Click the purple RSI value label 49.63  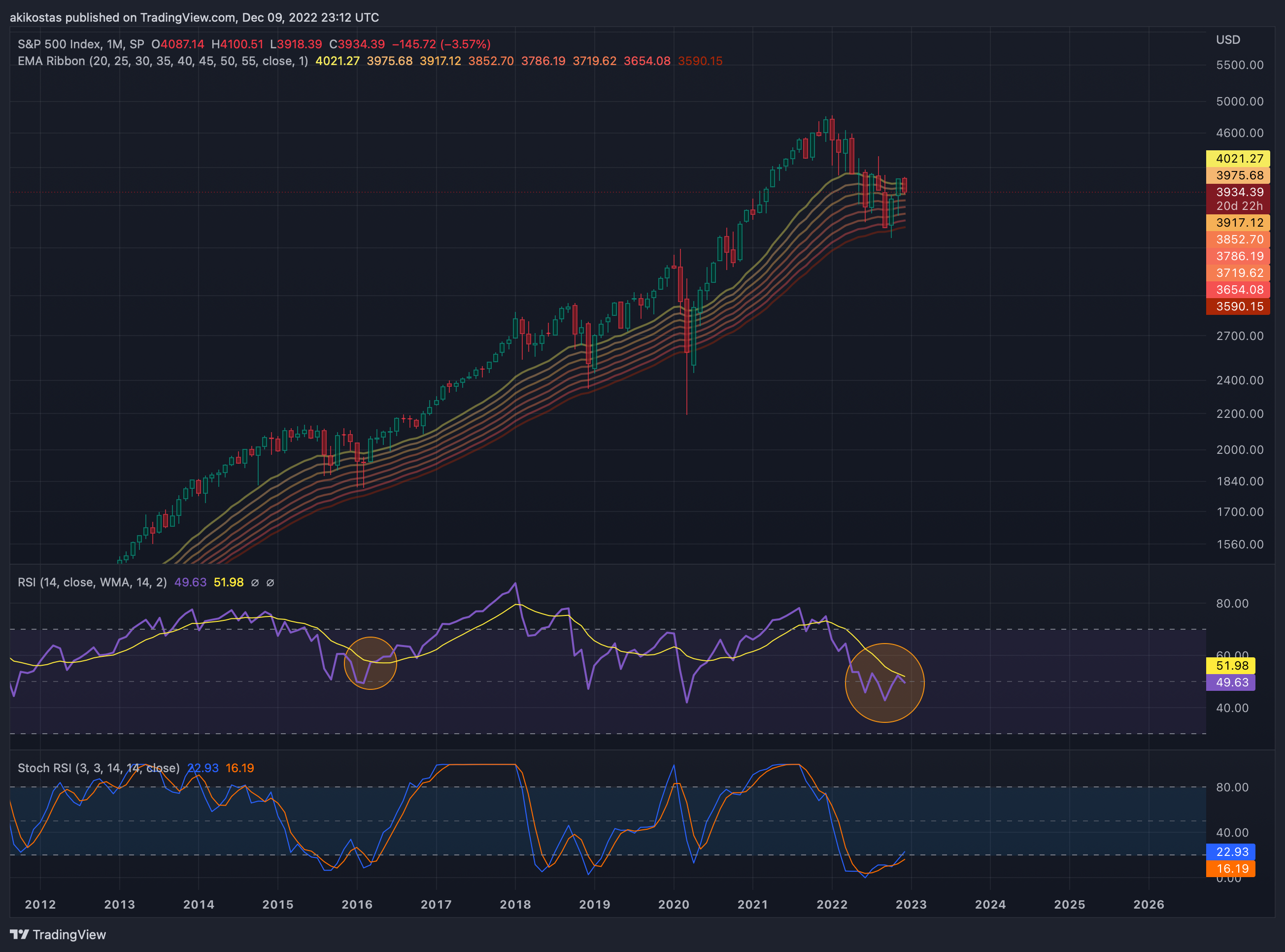(1231, 682)
